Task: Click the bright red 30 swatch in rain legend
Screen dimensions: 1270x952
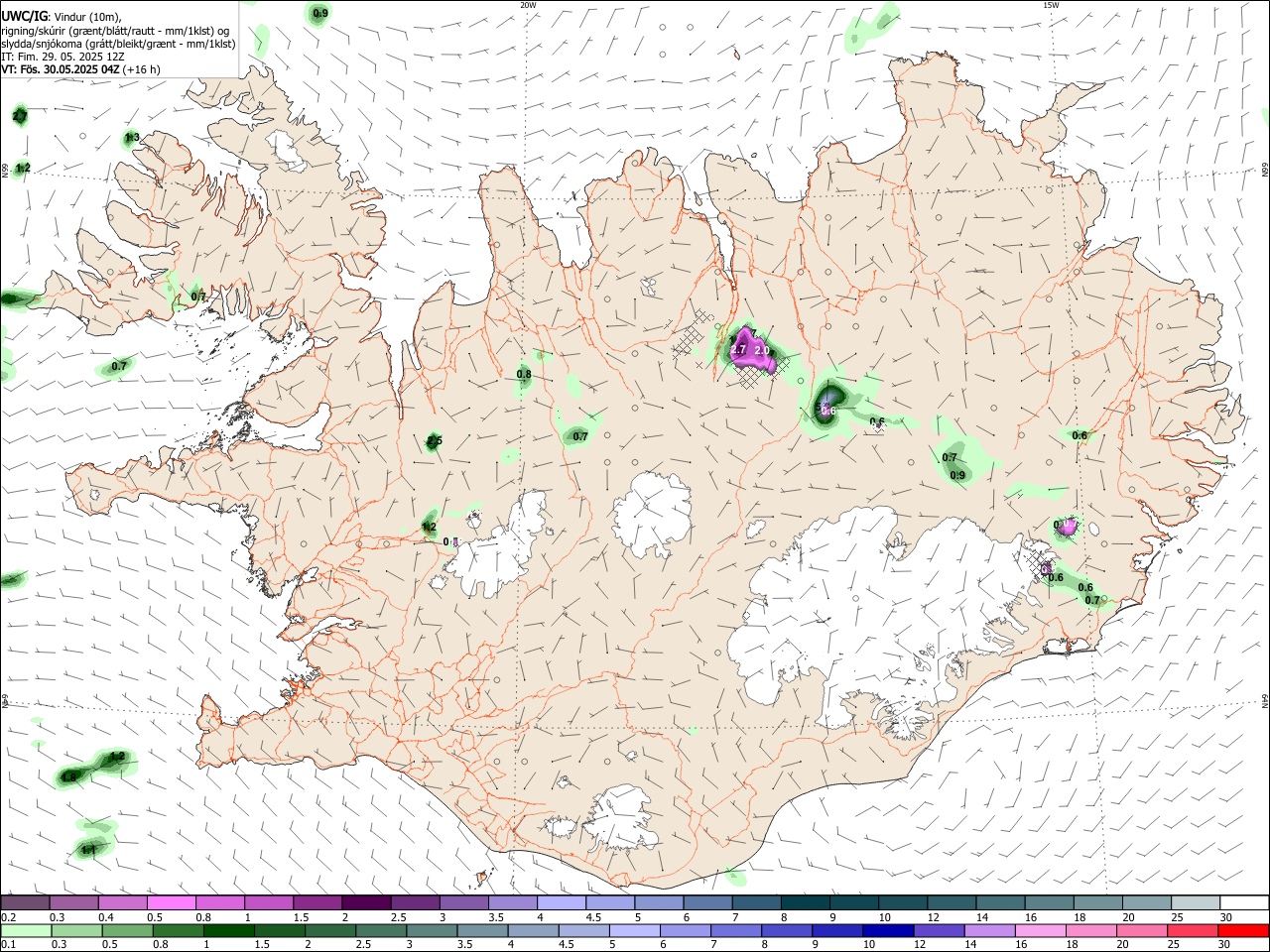Action: 1243,930
